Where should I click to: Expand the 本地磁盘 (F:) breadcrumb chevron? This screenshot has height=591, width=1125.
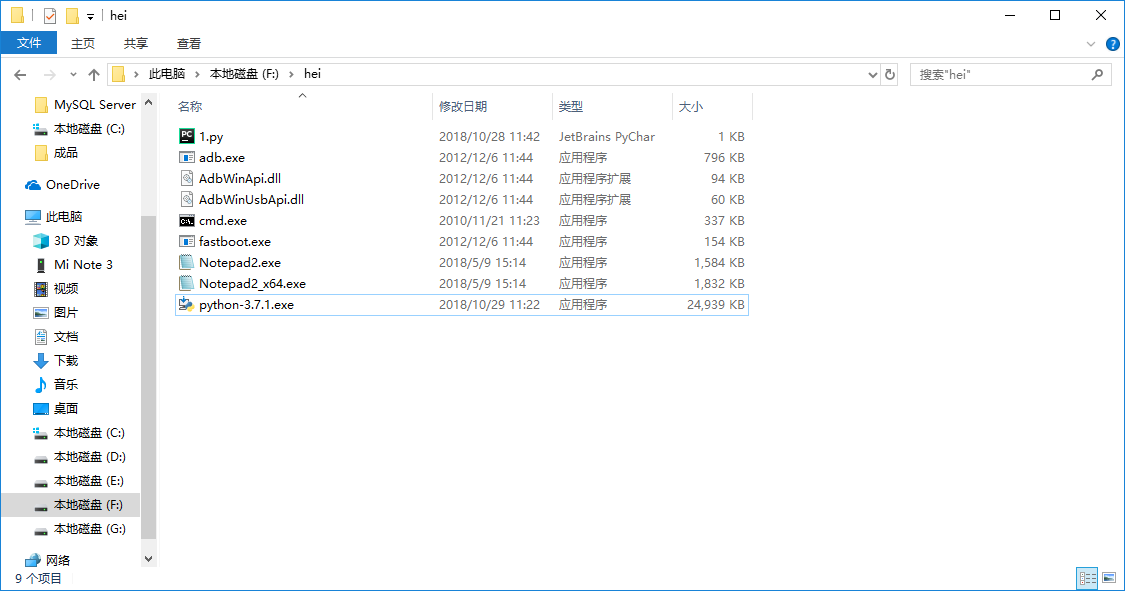tap(291, 74)
